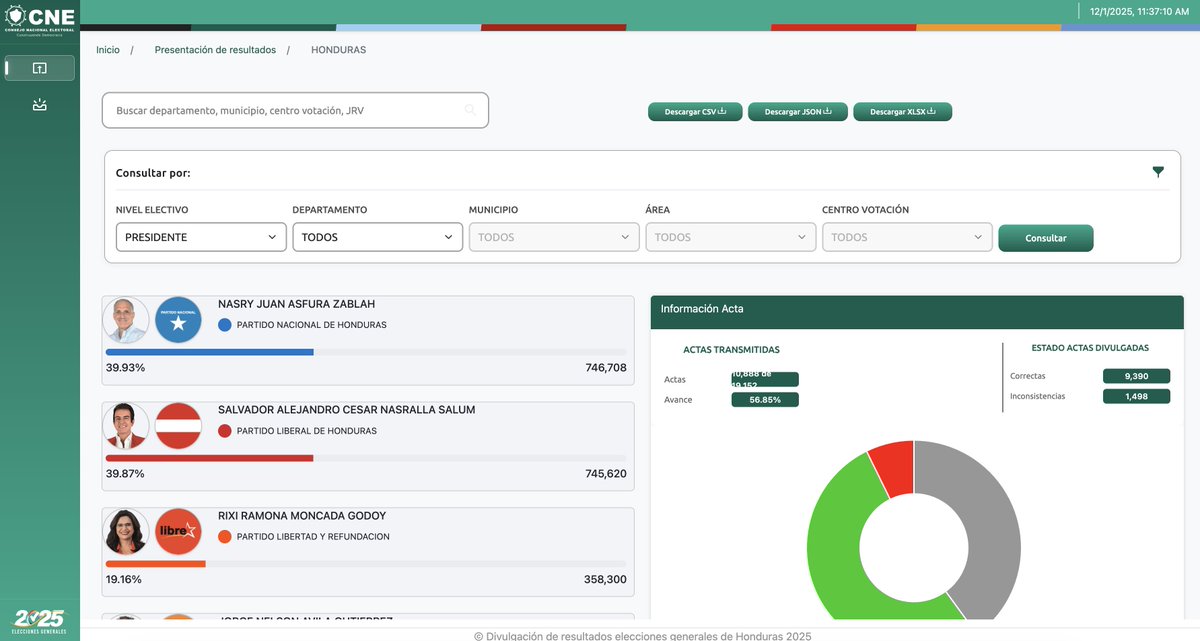Click Inconsistencias 1,498 badge

pyautogui.click(x=1136, y=397)
